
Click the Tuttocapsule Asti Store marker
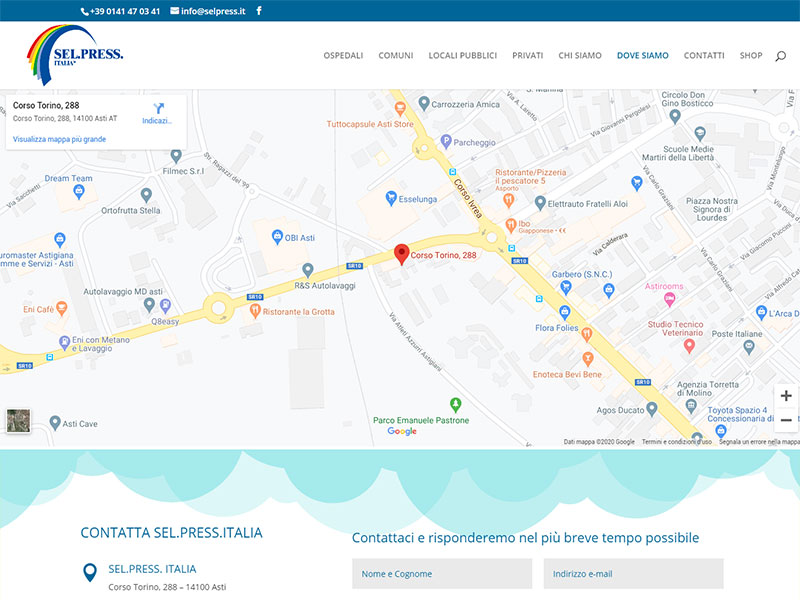401,108
